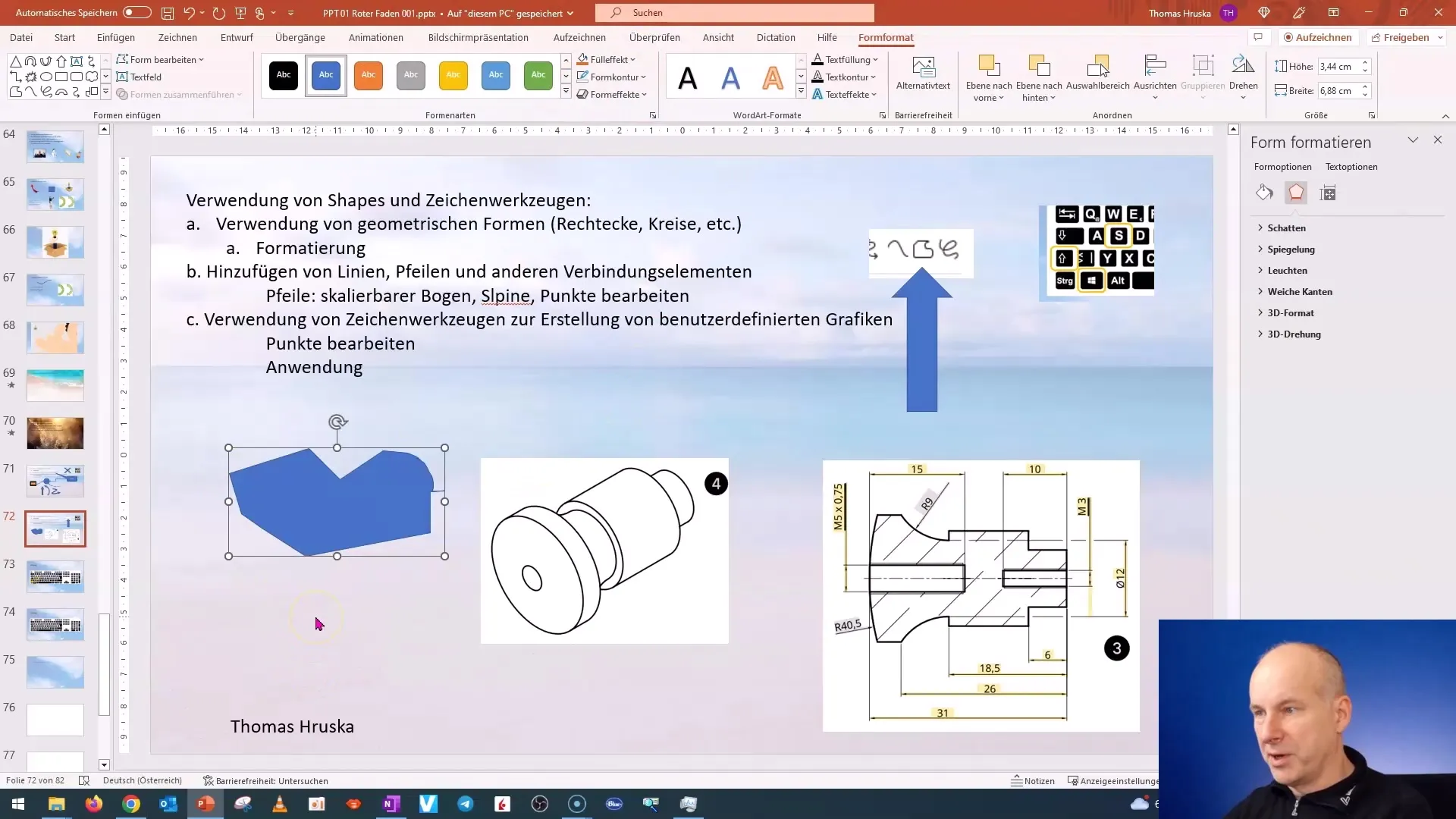The image size is (1456, 819).
Task: Open Form bearbeiten dropdown
Action: tap(160, 59)
